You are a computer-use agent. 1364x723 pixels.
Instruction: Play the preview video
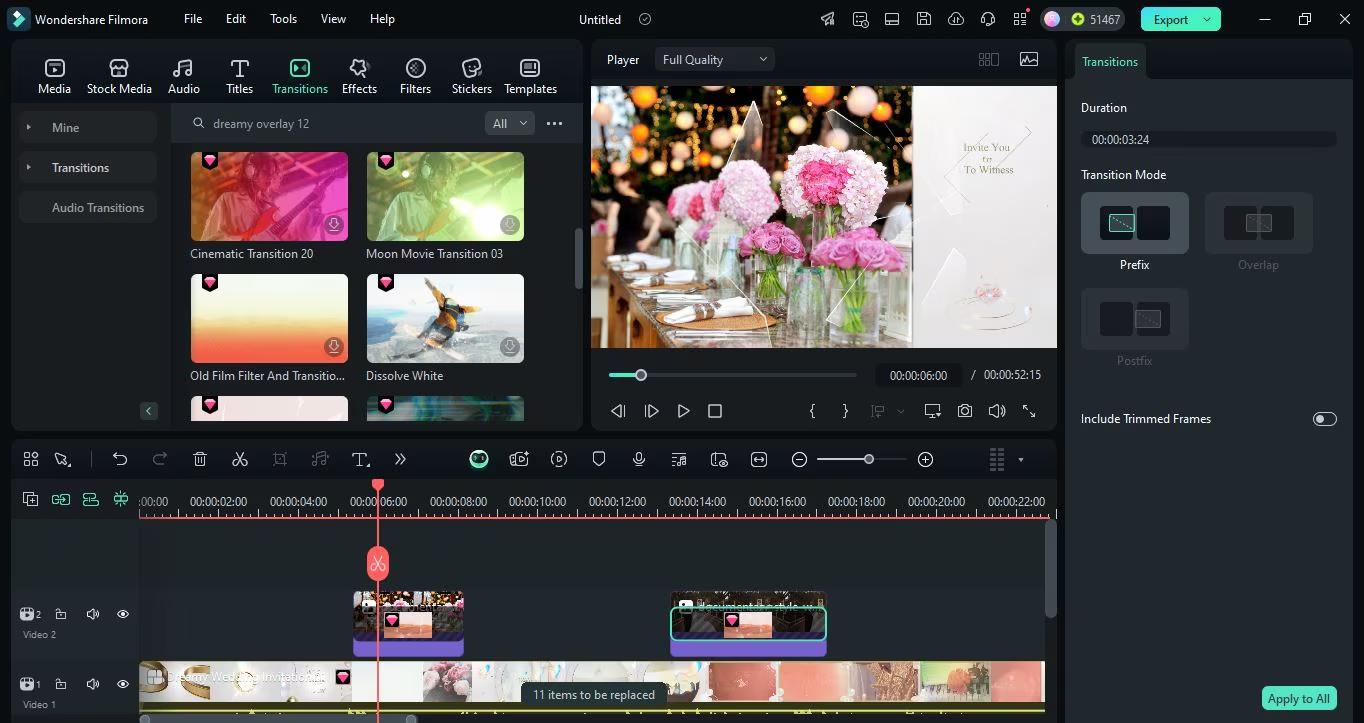(683, 411)
